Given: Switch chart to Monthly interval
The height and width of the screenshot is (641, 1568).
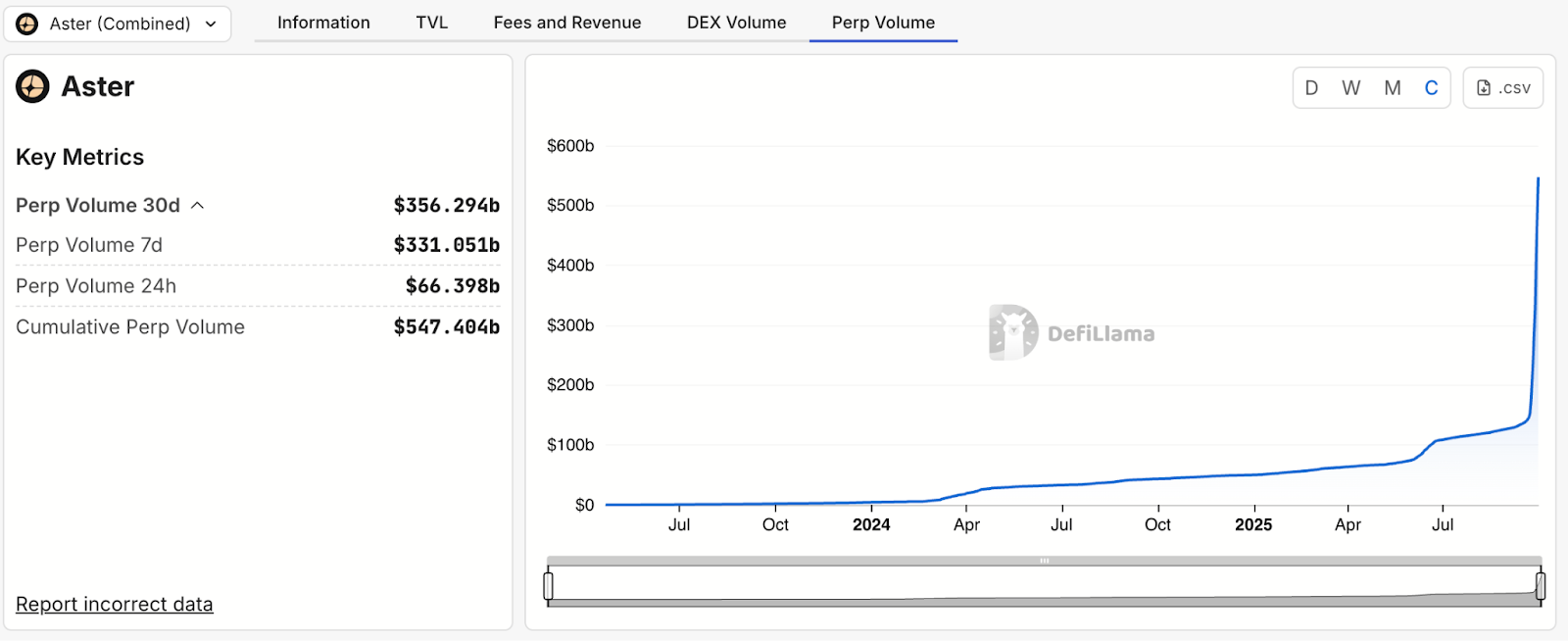Looking at the screenshot, I should 1392,88.
